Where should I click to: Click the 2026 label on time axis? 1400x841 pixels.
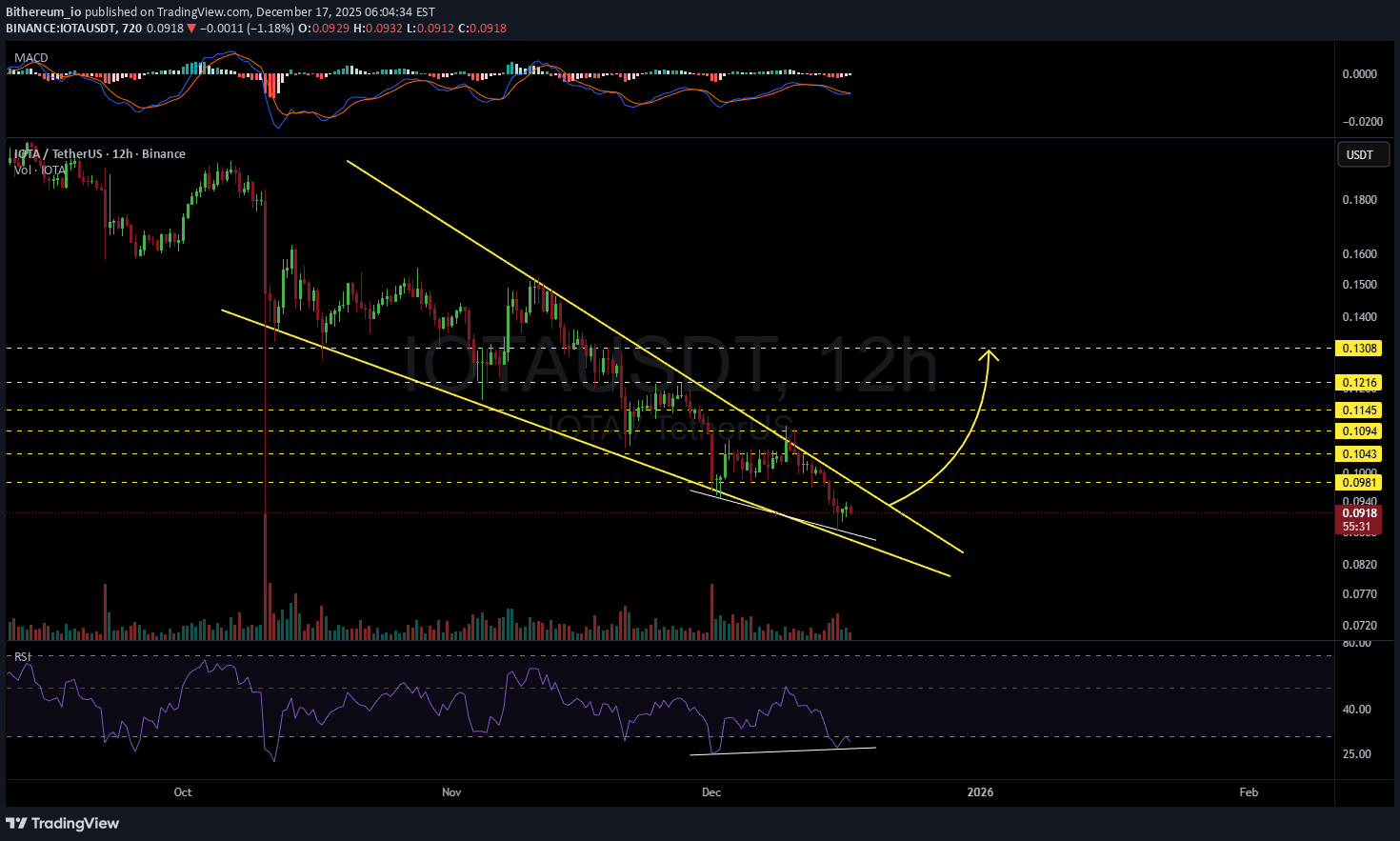point(980,792)
